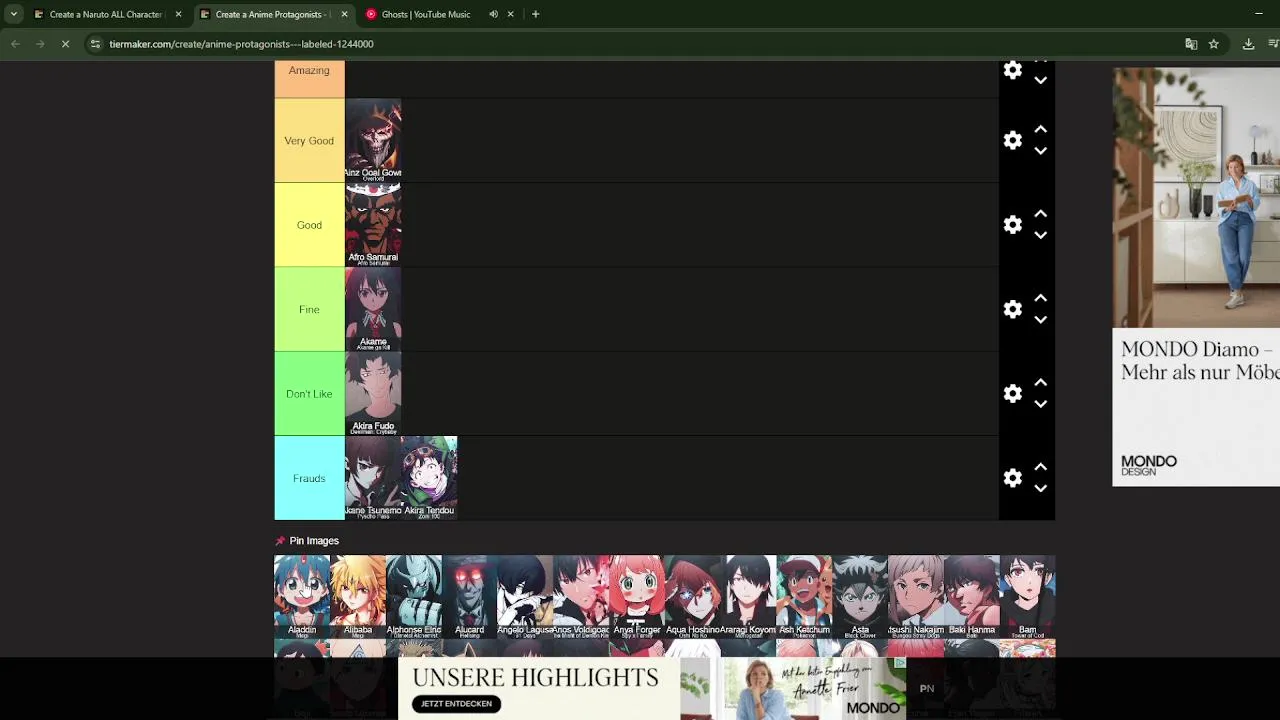The image size is (1280, 720).
Task: Select Akira Fudo image in Don't Like
Action: coord(373,394)
